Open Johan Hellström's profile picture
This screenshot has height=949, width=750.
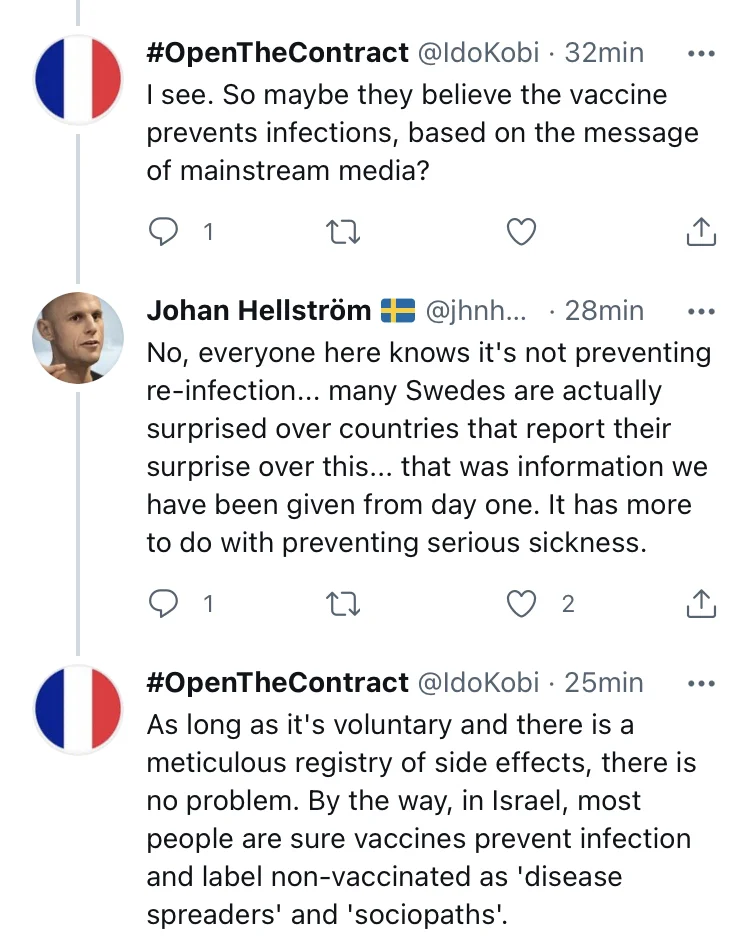78,337
